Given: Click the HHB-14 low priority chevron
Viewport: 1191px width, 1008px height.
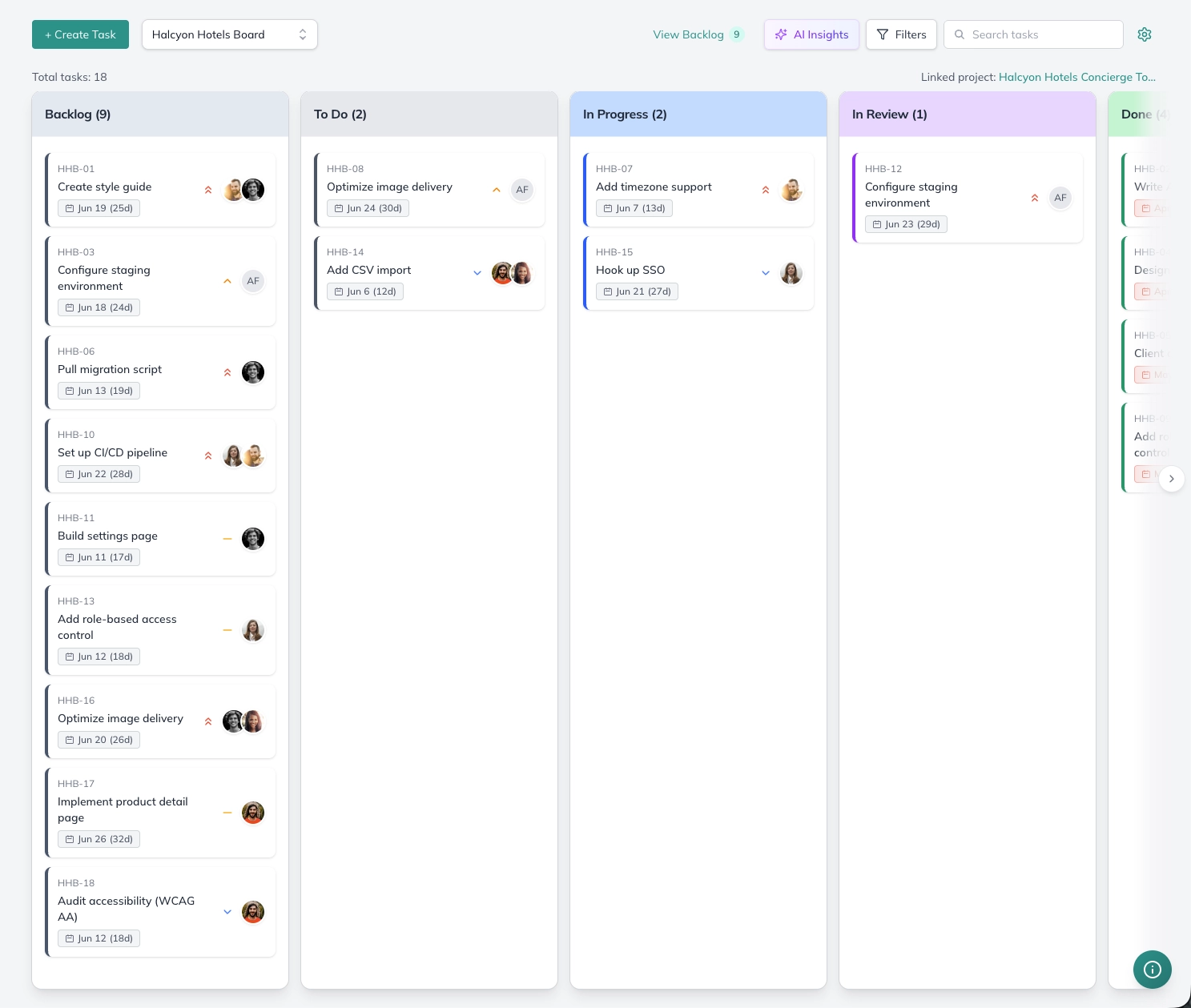Looking at the screenshot, I should tap(477, 273).
